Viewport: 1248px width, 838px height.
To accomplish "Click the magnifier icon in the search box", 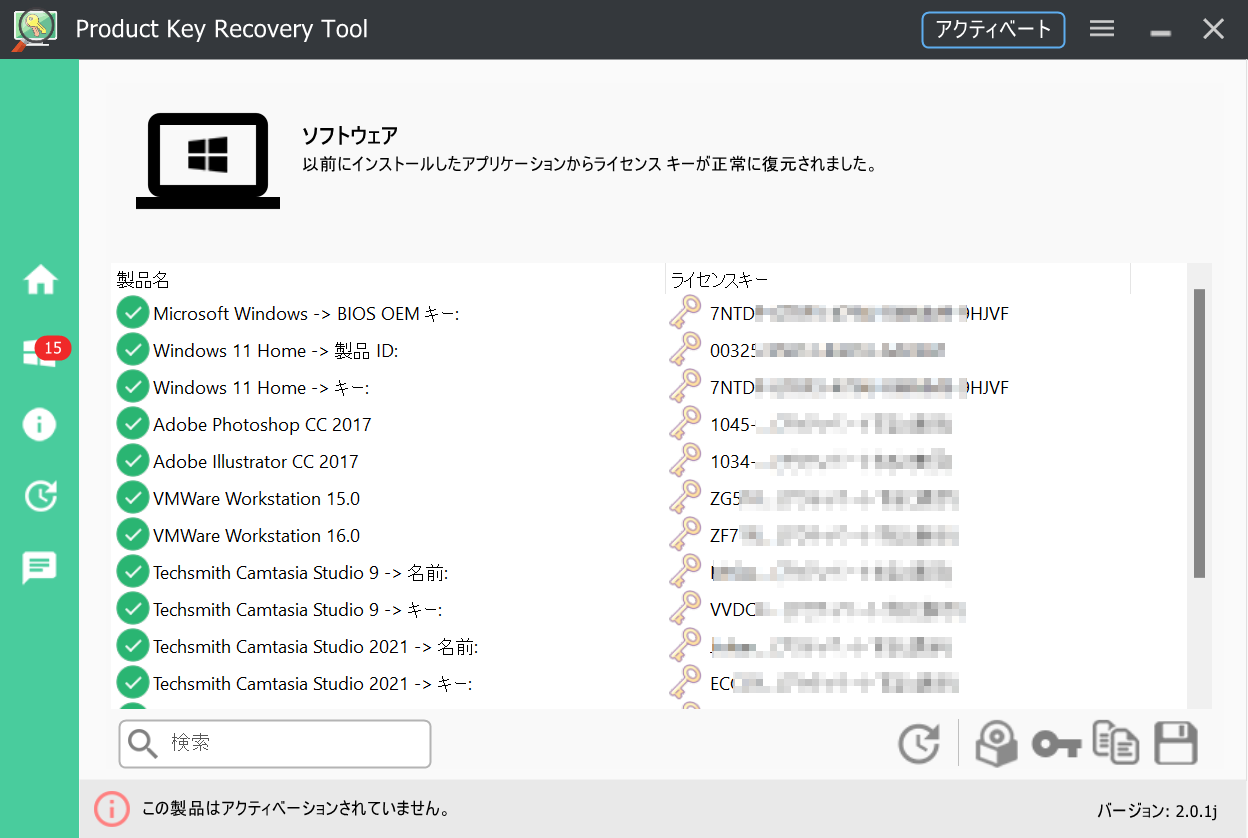I will point(144,744).
